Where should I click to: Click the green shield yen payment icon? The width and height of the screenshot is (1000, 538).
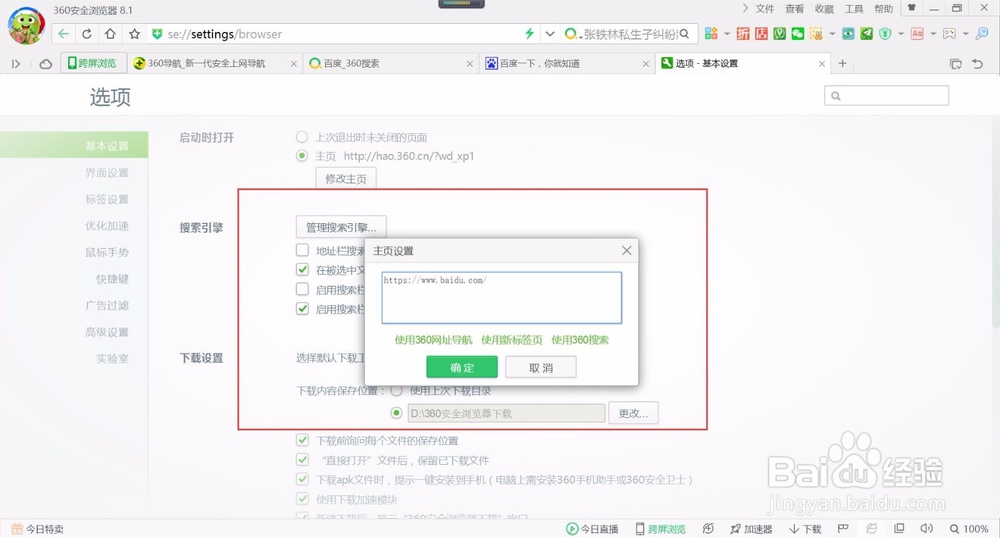885,34
